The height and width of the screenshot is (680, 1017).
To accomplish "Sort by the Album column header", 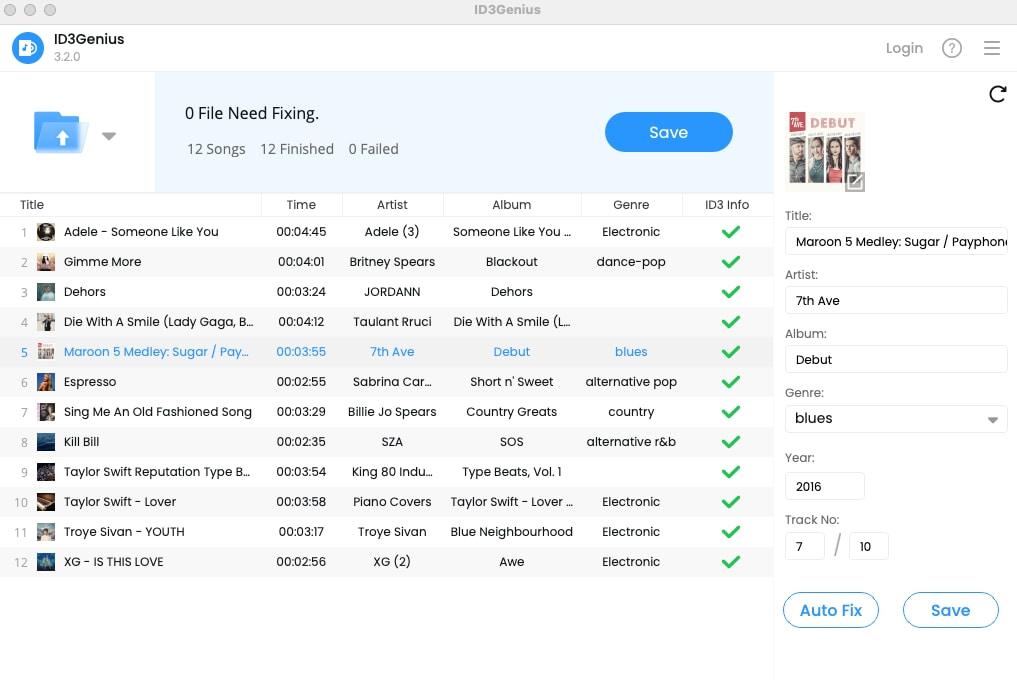I will (512, 205).
